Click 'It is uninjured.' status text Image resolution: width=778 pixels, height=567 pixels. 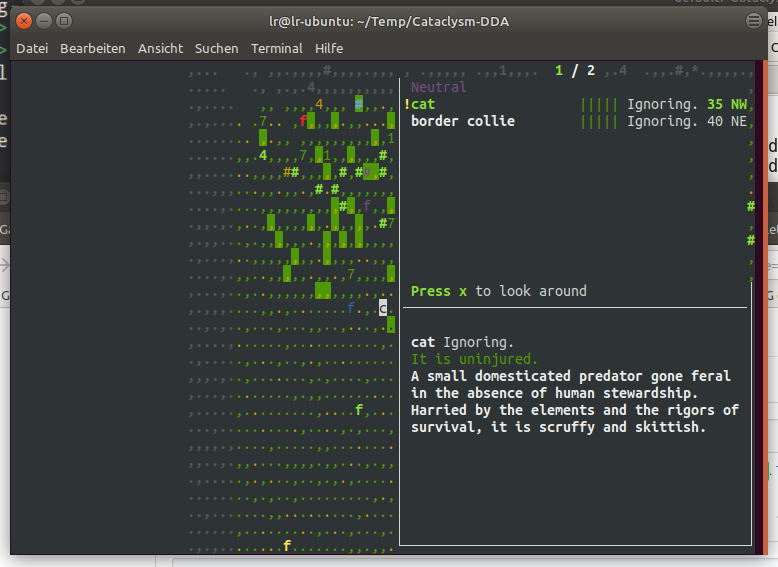pos(474,359)
